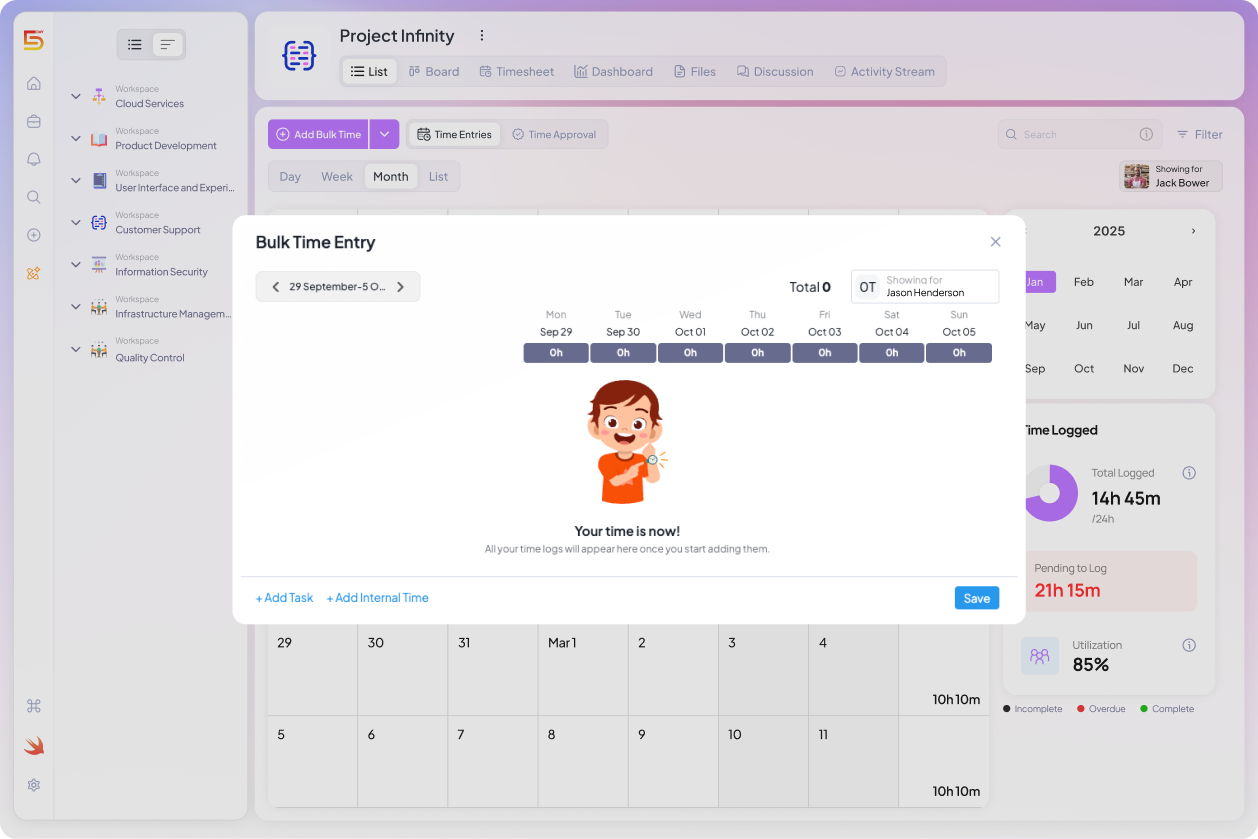Viewport: 1258px width, 839px height.
Task: Select the Week view toggle
Action: 336,177
